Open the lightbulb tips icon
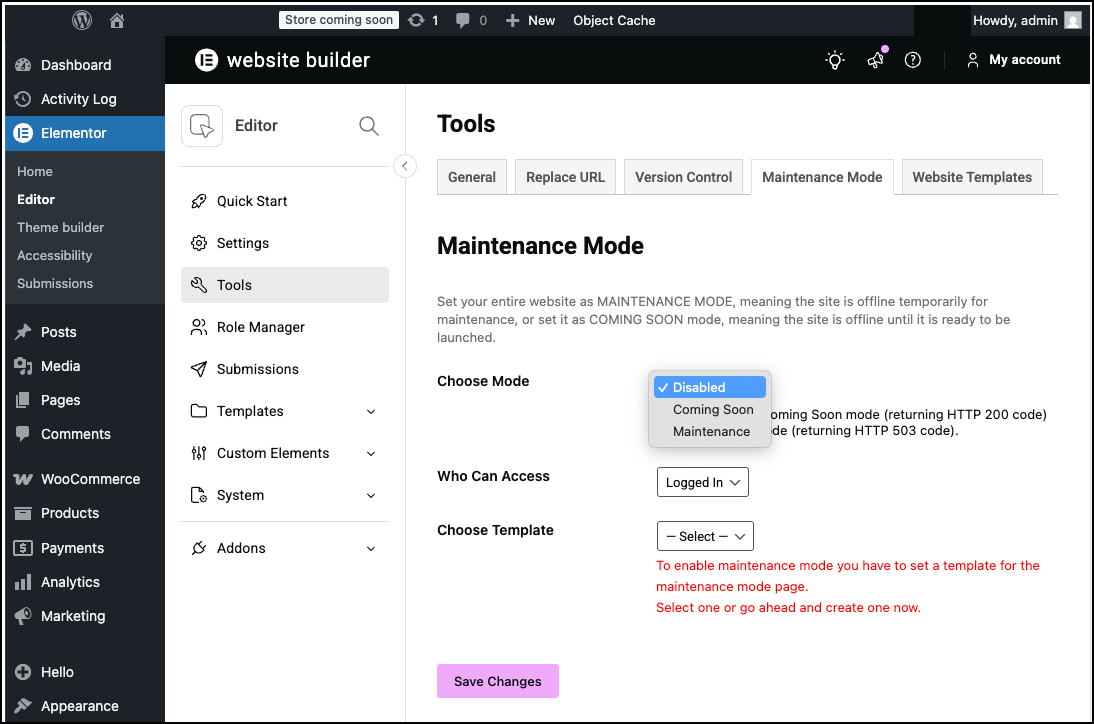The width and height of the screenshot is (1094, 724). pyautogui.click(x=834, y=60)
